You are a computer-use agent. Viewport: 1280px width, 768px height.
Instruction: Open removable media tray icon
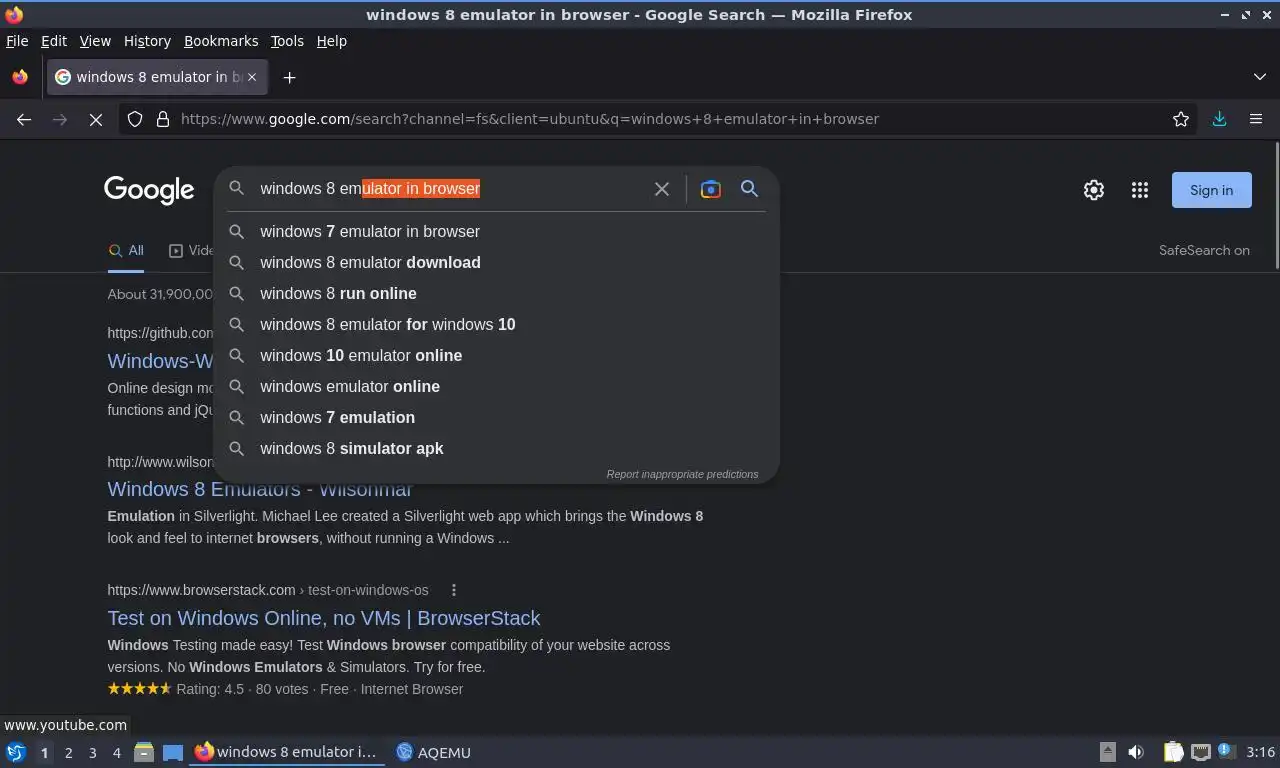pyautogui.click(x=1108, y=752)
